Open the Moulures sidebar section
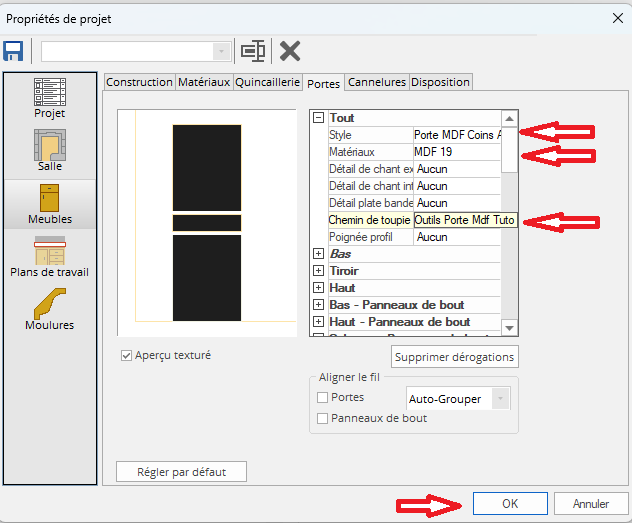 pos(50,309)
